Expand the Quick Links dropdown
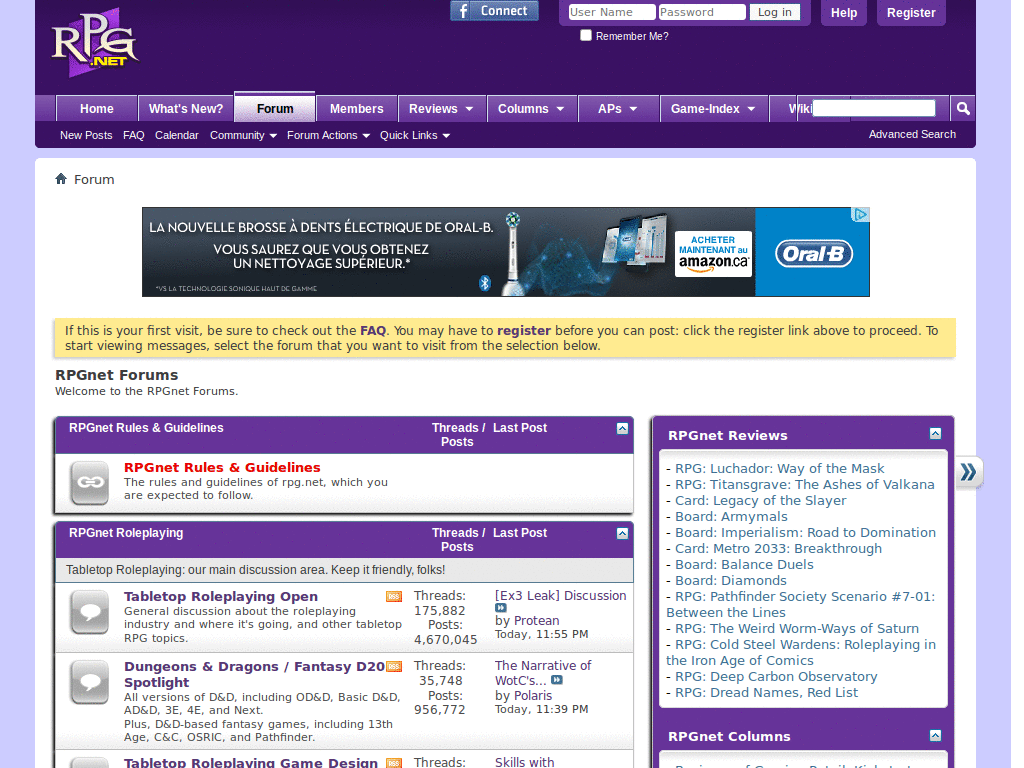The width and height of the screenshot is (1024, 768). point(415,135)
